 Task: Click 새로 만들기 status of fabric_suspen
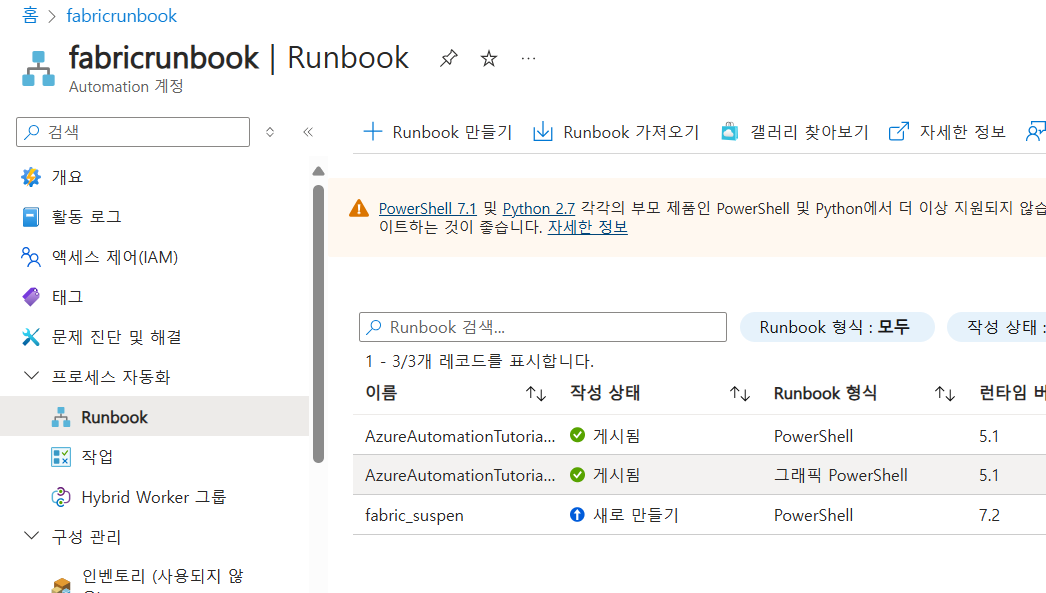[x=636, y=515]
